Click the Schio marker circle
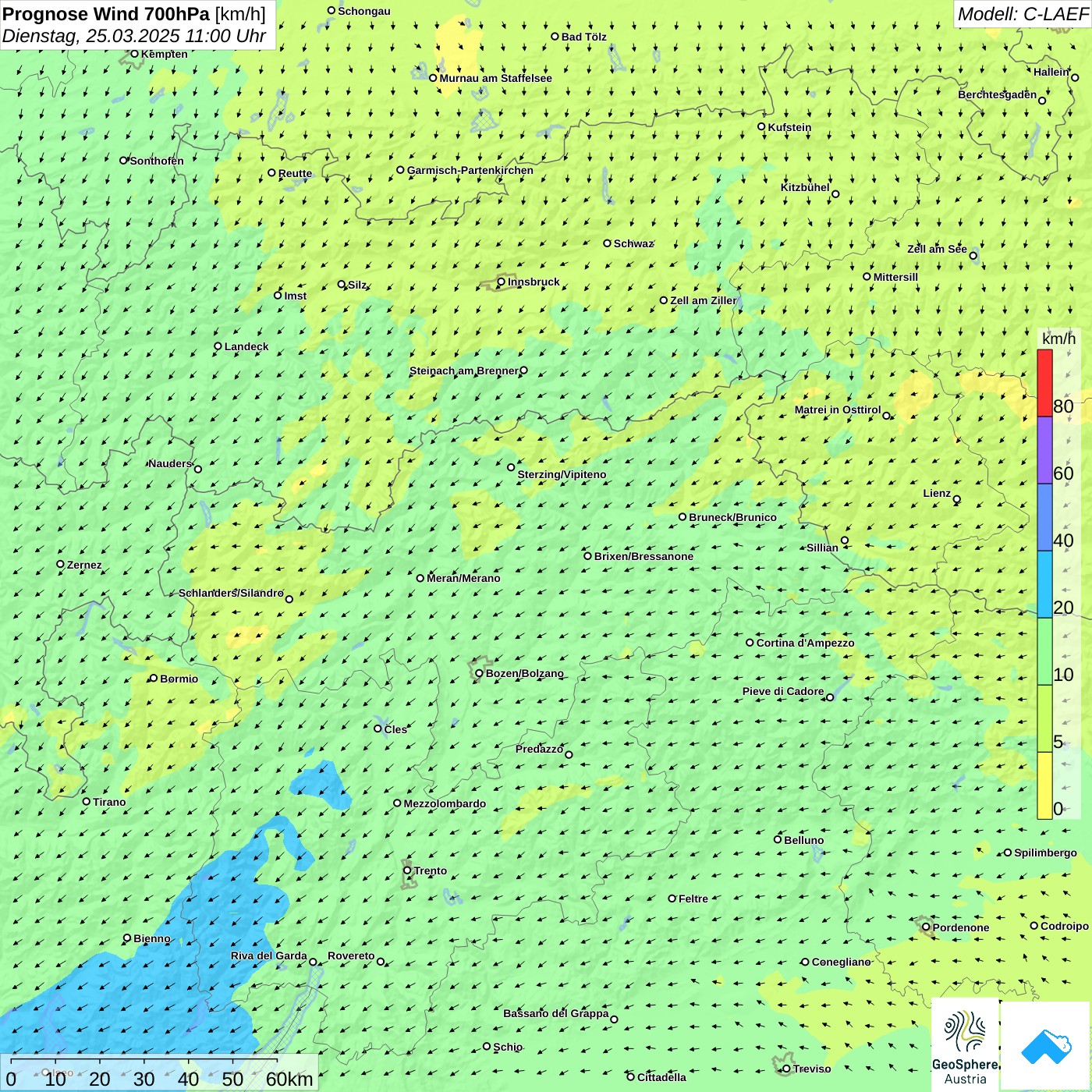The width and height of the screenshot is (1092, 1092). 487,1046
